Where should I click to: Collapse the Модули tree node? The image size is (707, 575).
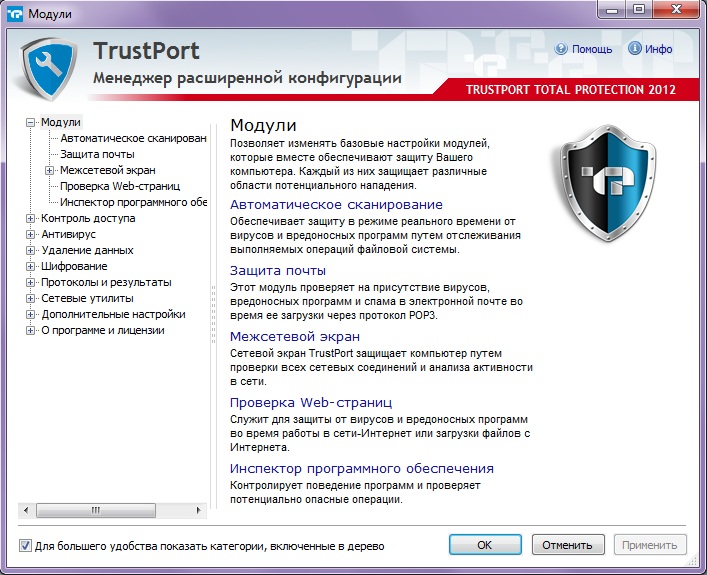[x=30, y=122]
